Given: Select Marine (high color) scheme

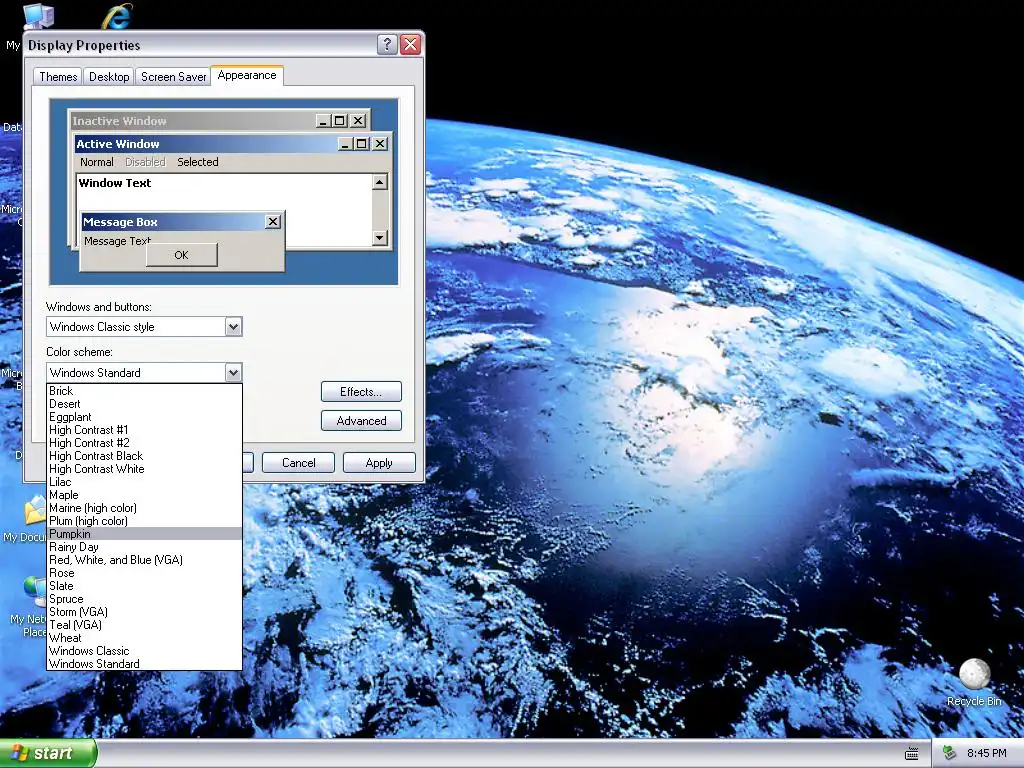Looking at the screenshot, I should coord(144,508).
